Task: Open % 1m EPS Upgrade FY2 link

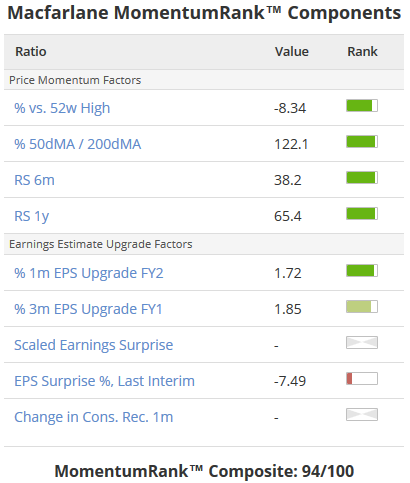Action: (x=89, y=273)
